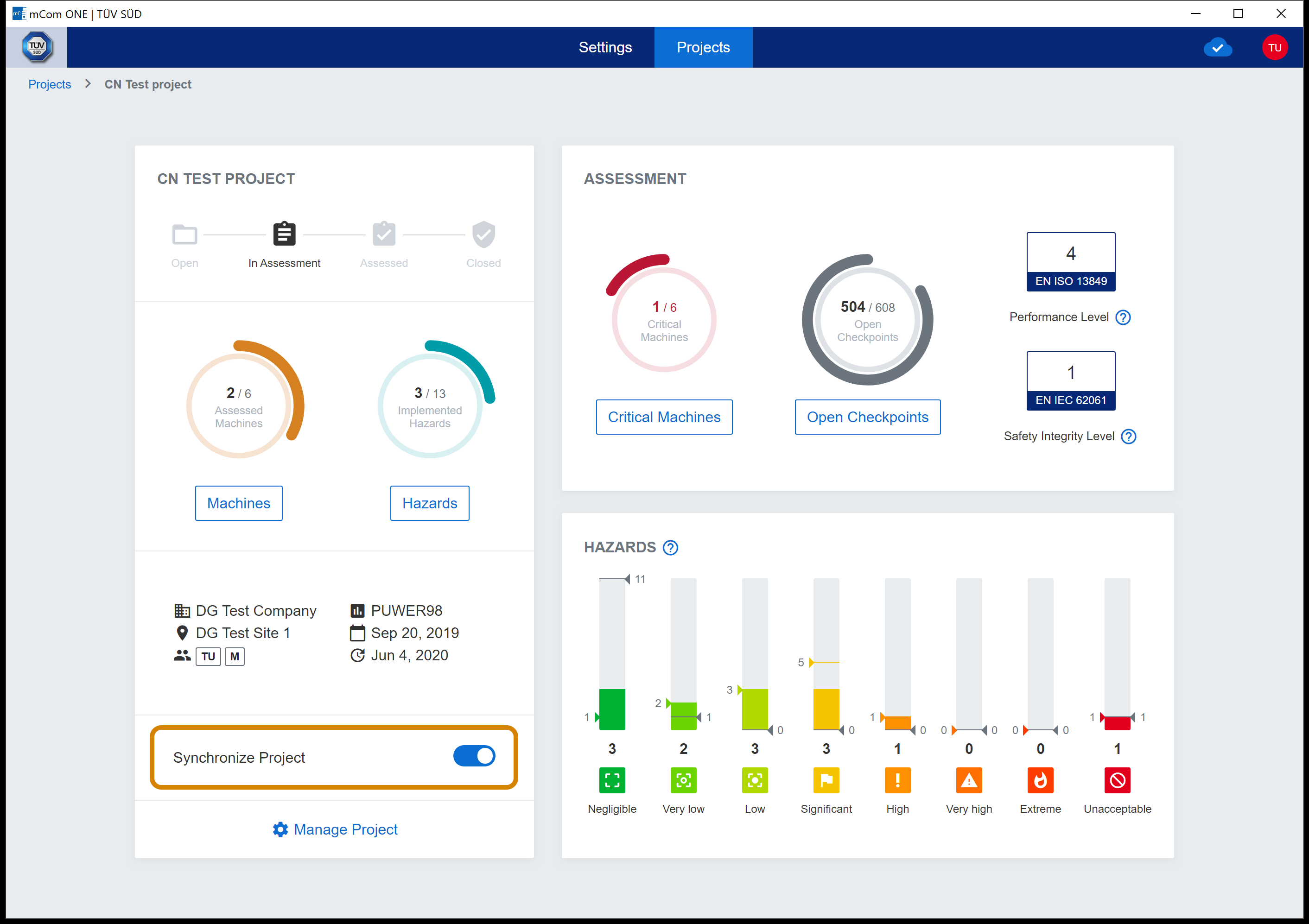This screenshot has height=924, width=1309.
Task: Select the Unacceptable hazard icon
Action: (x=1117, y=780)
